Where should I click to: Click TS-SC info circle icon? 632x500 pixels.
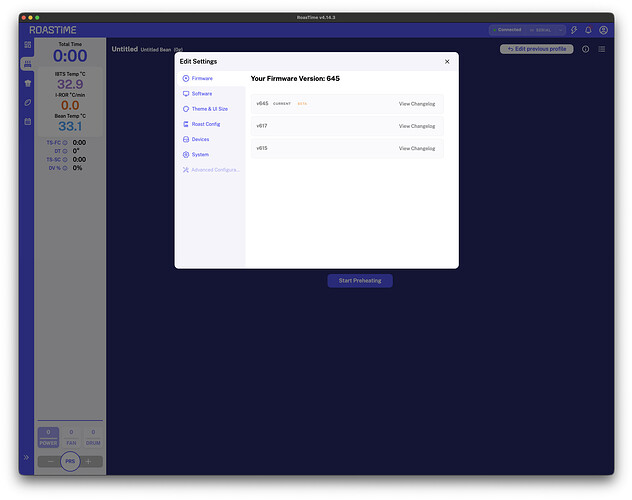coord(65,160)
